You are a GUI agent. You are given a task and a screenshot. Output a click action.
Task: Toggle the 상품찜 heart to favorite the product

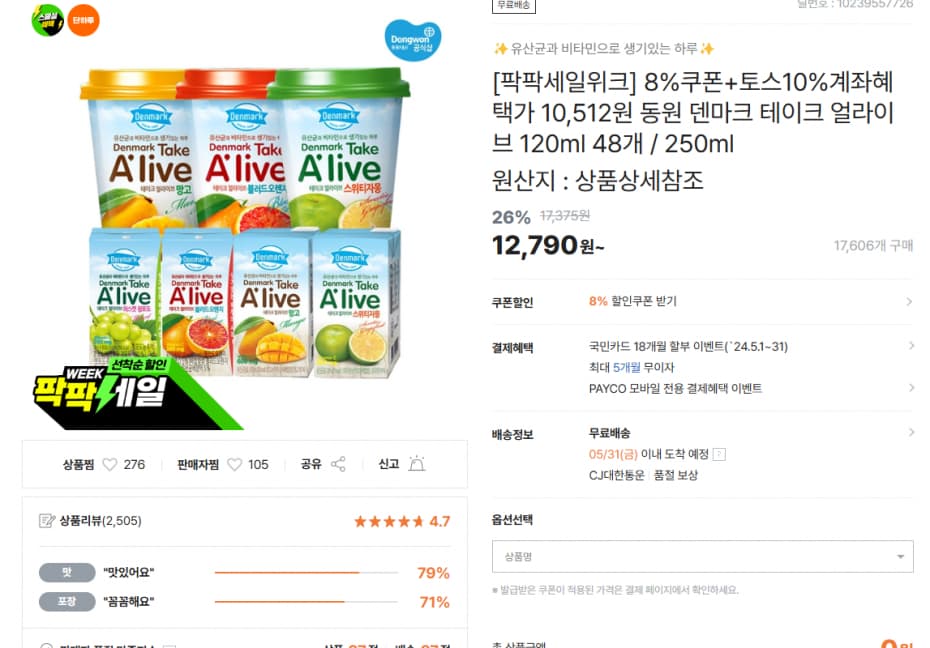(108, 464)
